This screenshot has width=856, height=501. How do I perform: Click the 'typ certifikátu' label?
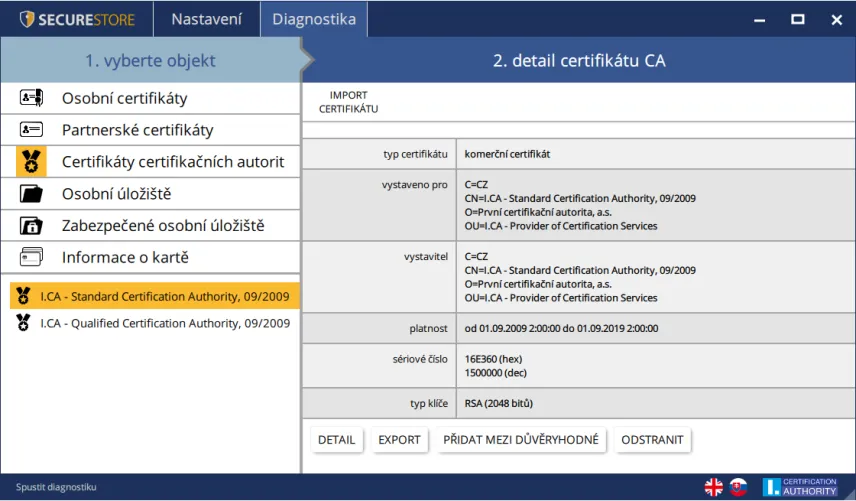415,154
